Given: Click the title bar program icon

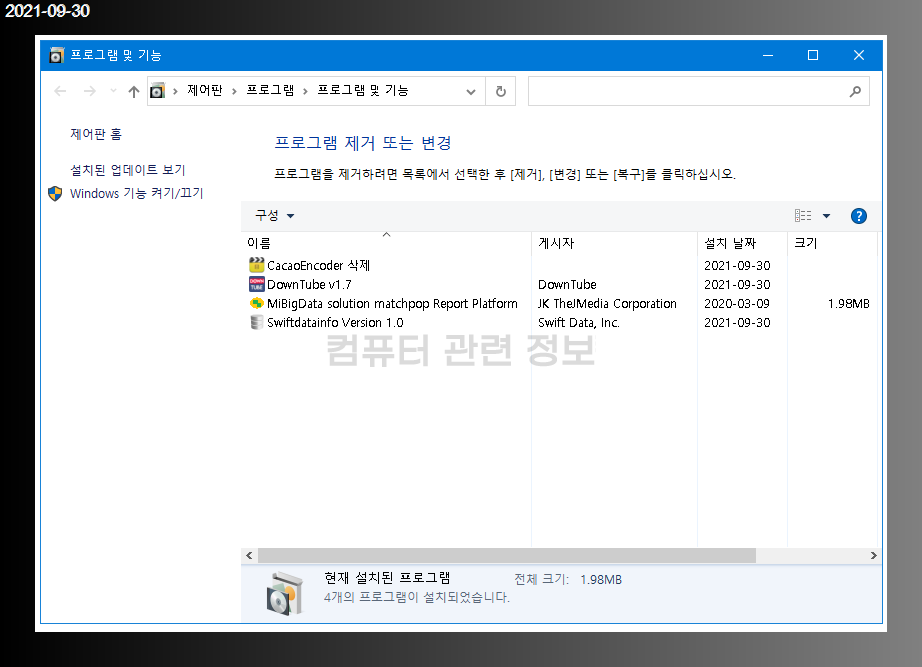Looking at the screenshot, I should 56,55.
